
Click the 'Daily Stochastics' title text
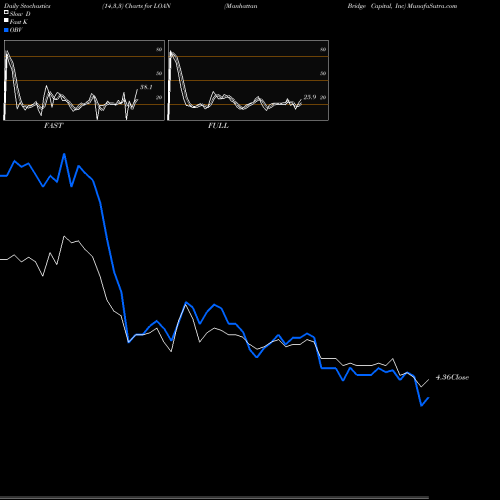(x=27, y=6)
